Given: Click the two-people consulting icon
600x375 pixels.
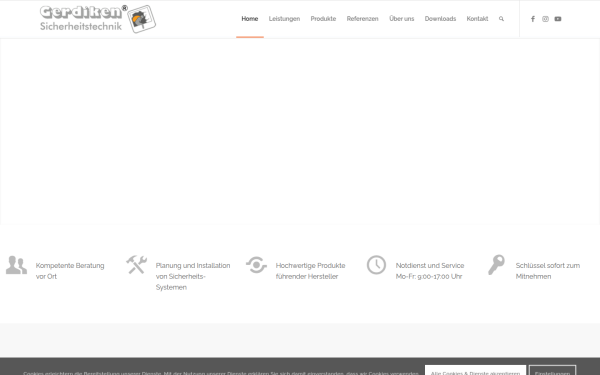Looking at the screenshot, I should [16, 265].
